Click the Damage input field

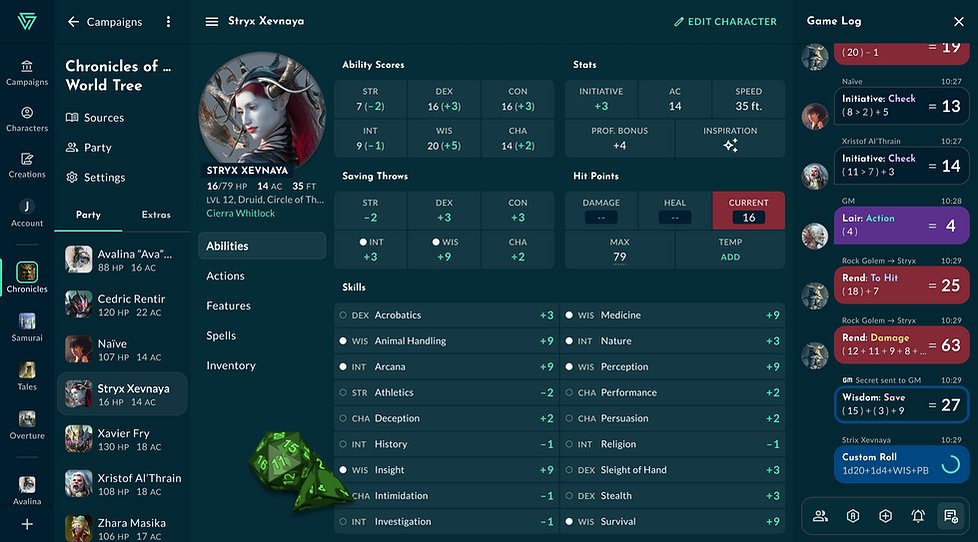coord(601,218)
